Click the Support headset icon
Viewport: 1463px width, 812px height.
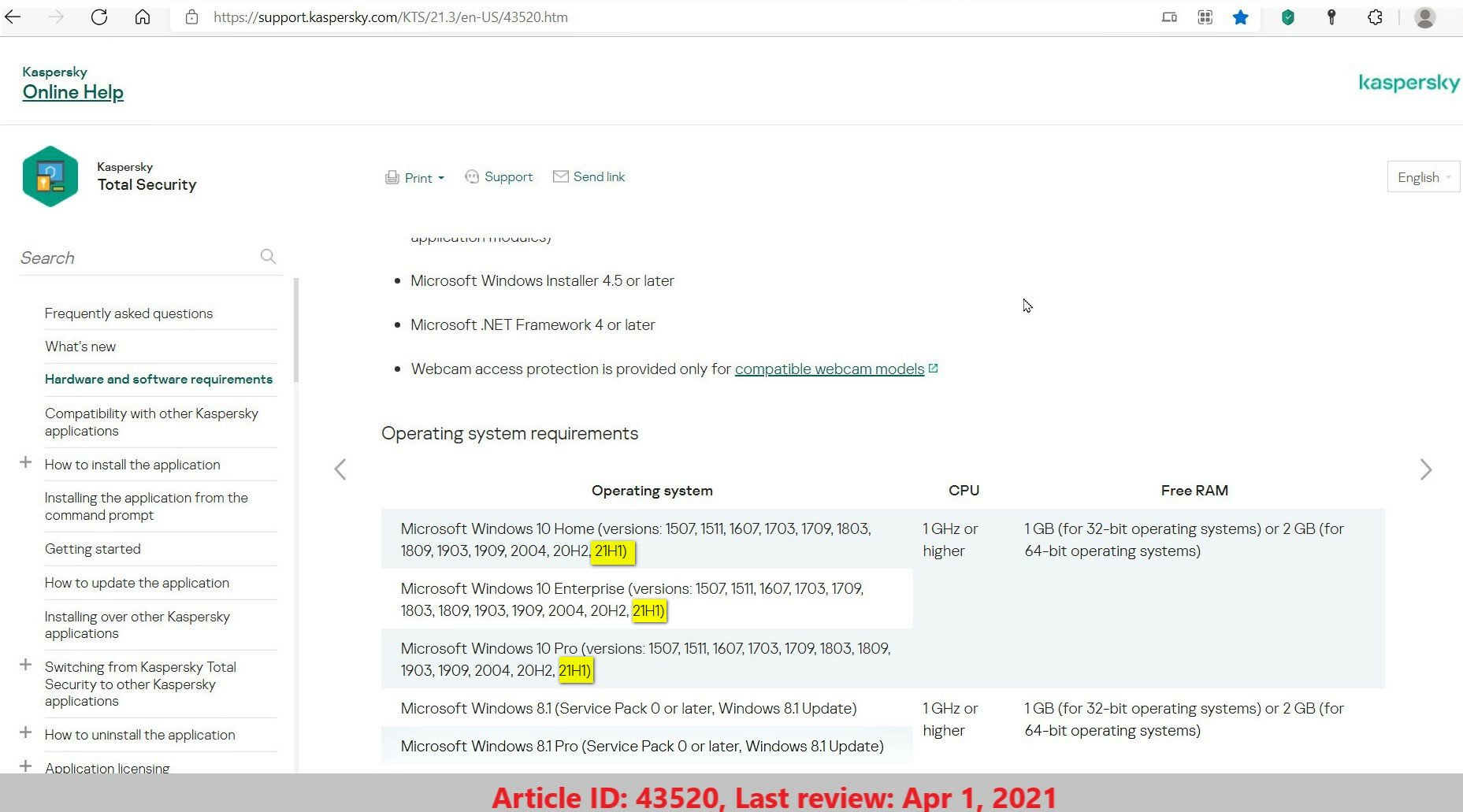472,177
